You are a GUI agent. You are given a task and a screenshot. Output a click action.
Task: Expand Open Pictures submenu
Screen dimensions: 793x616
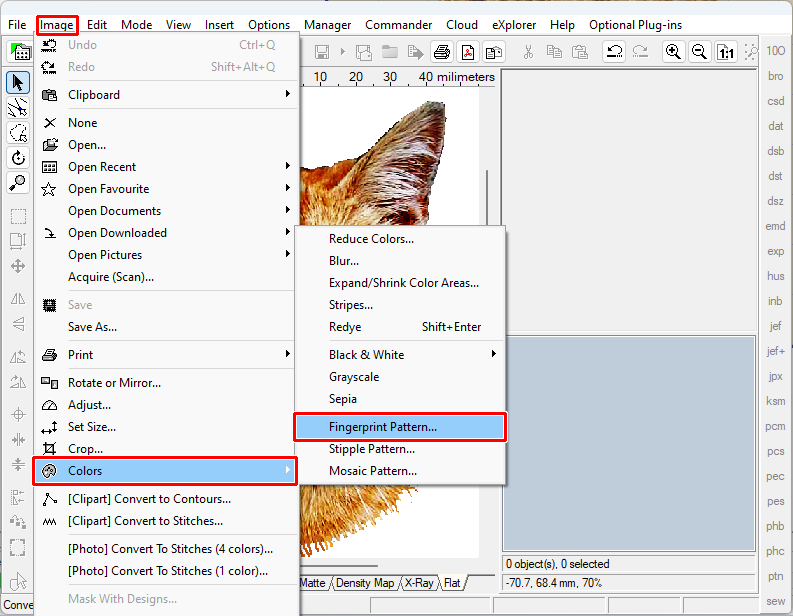tap(166, 255)
